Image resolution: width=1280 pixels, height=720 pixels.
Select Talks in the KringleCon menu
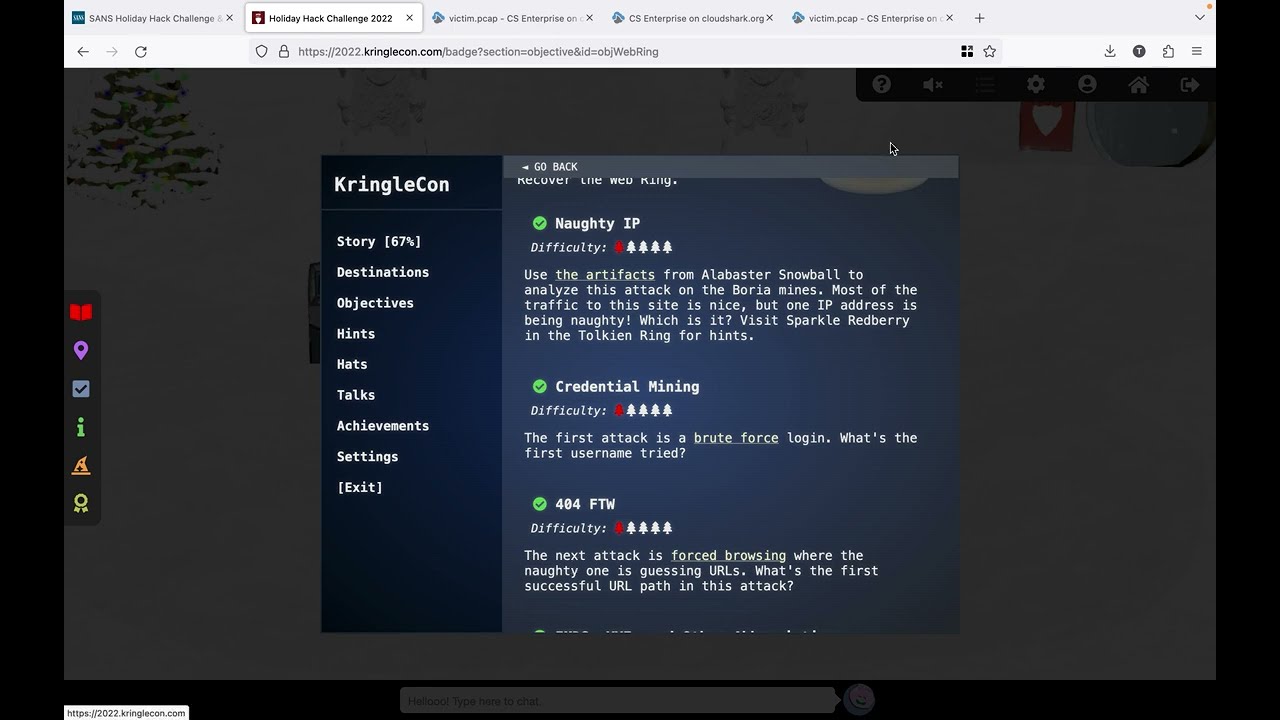point(356,395)
